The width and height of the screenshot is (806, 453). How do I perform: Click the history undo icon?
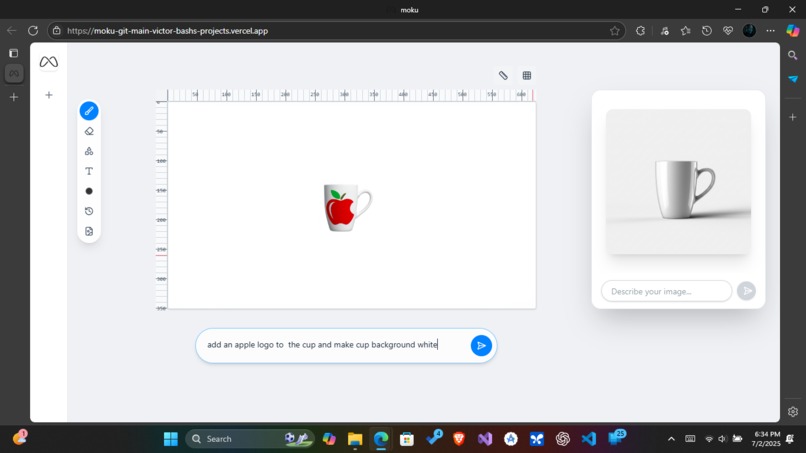point(89,211)
